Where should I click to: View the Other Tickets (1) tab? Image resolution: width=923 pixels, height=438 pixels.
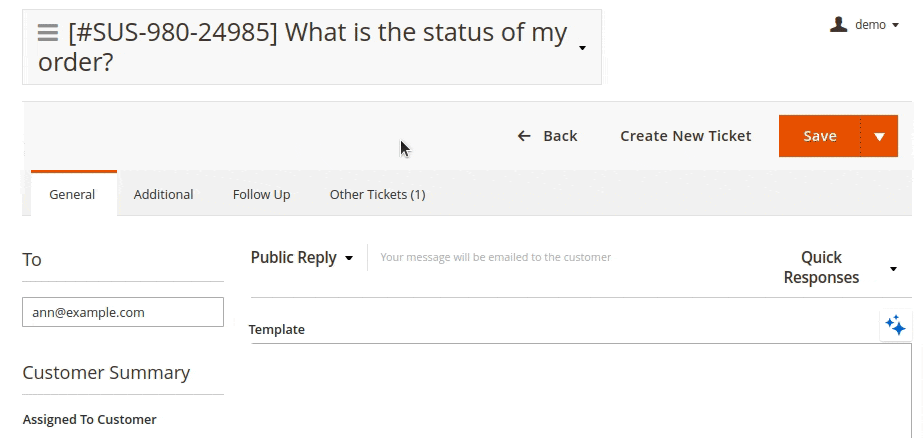point(377,194)
